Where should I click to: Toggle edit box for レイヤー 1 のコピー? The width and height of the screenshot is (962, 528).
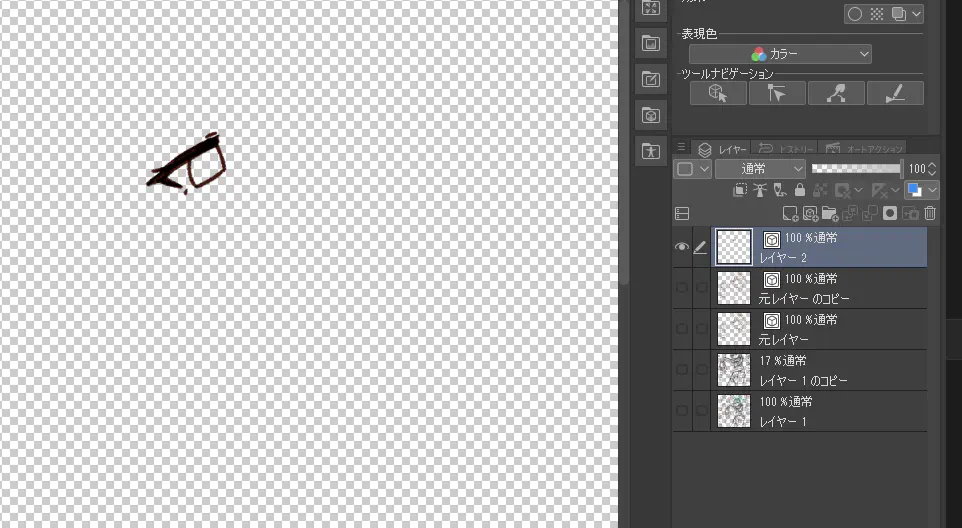point(701,370)
